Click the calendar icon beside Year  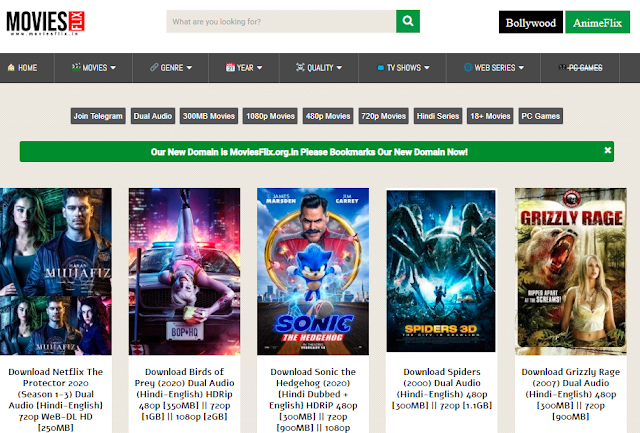230,67
